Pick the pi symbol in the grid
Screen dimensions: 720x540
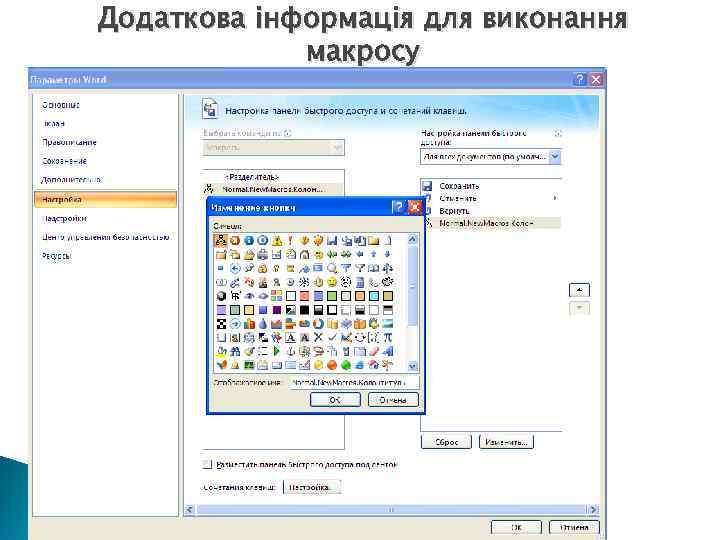click(388, 338)
